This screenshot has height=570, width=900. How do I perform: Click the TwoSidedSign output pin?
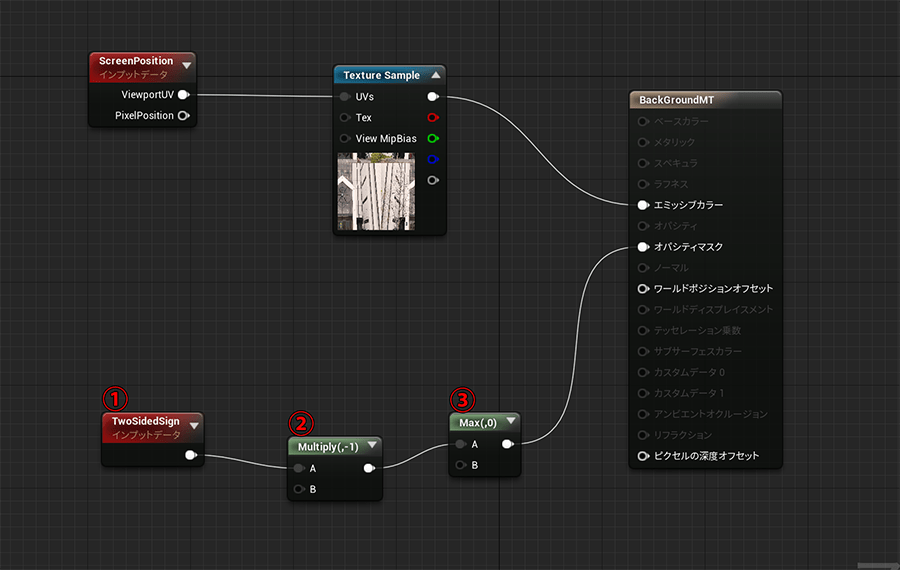pos(191,456)
